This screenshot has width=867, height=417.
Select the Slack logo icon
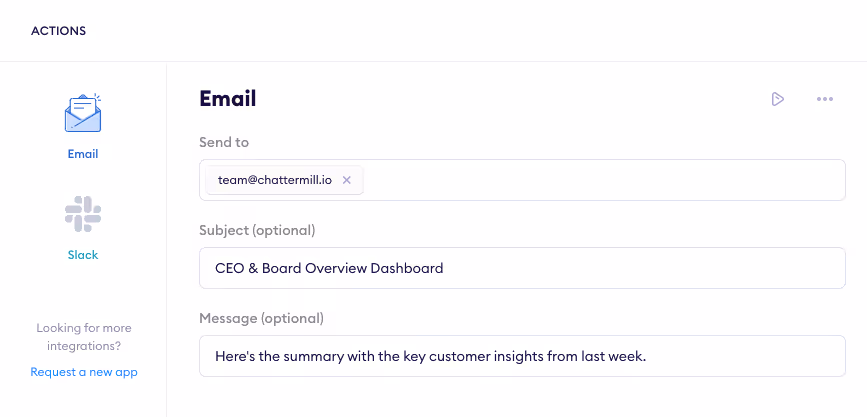pyautogui.click(x=83, y=214)
